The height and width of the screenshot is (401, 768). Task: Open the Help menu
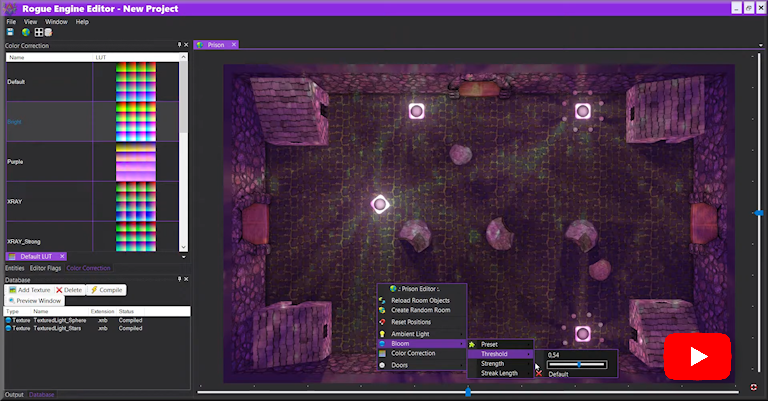point(82,22)
